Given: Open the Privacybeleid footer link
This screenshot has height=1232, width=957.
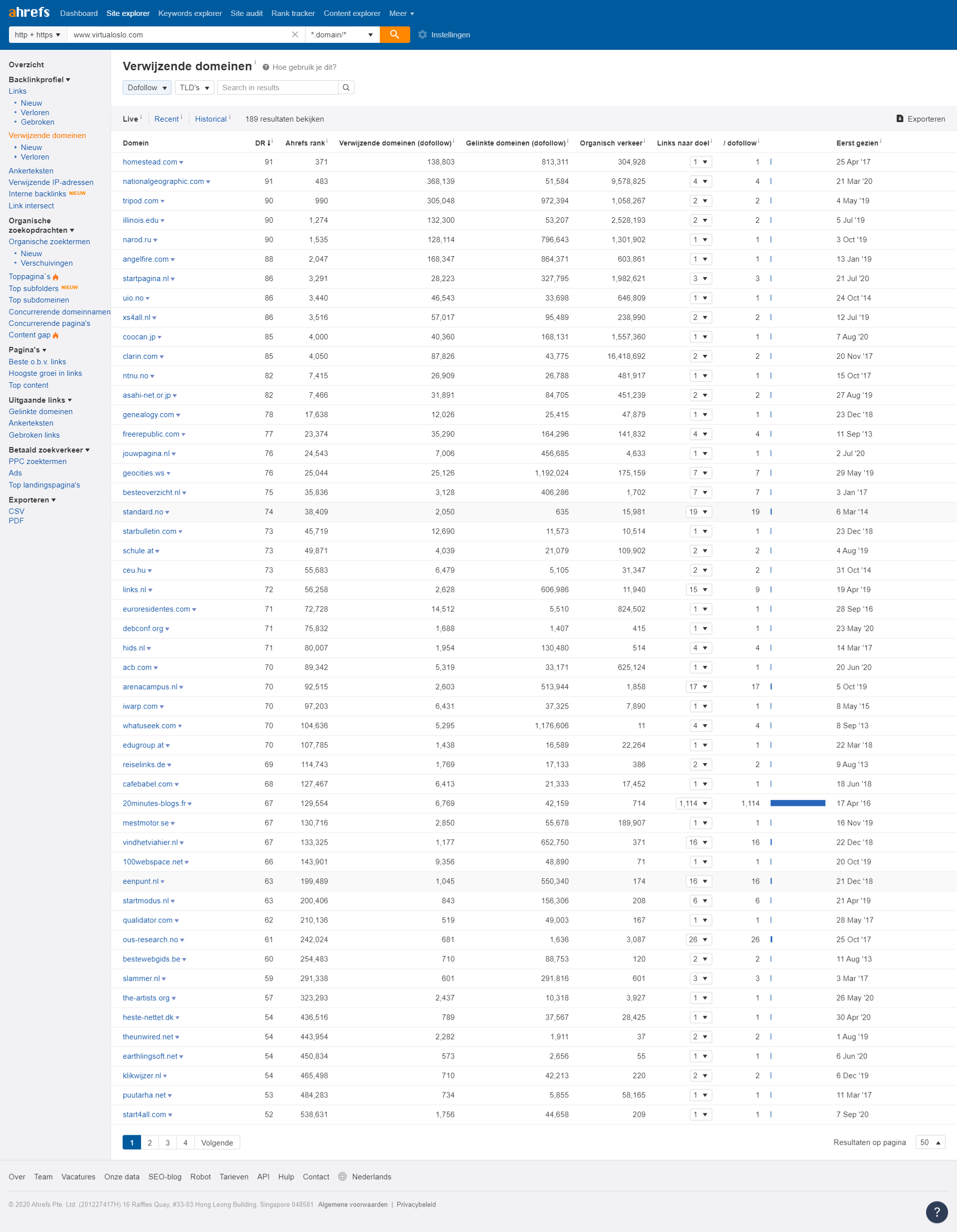Looking at the screenshot, I should [416, 1205].
